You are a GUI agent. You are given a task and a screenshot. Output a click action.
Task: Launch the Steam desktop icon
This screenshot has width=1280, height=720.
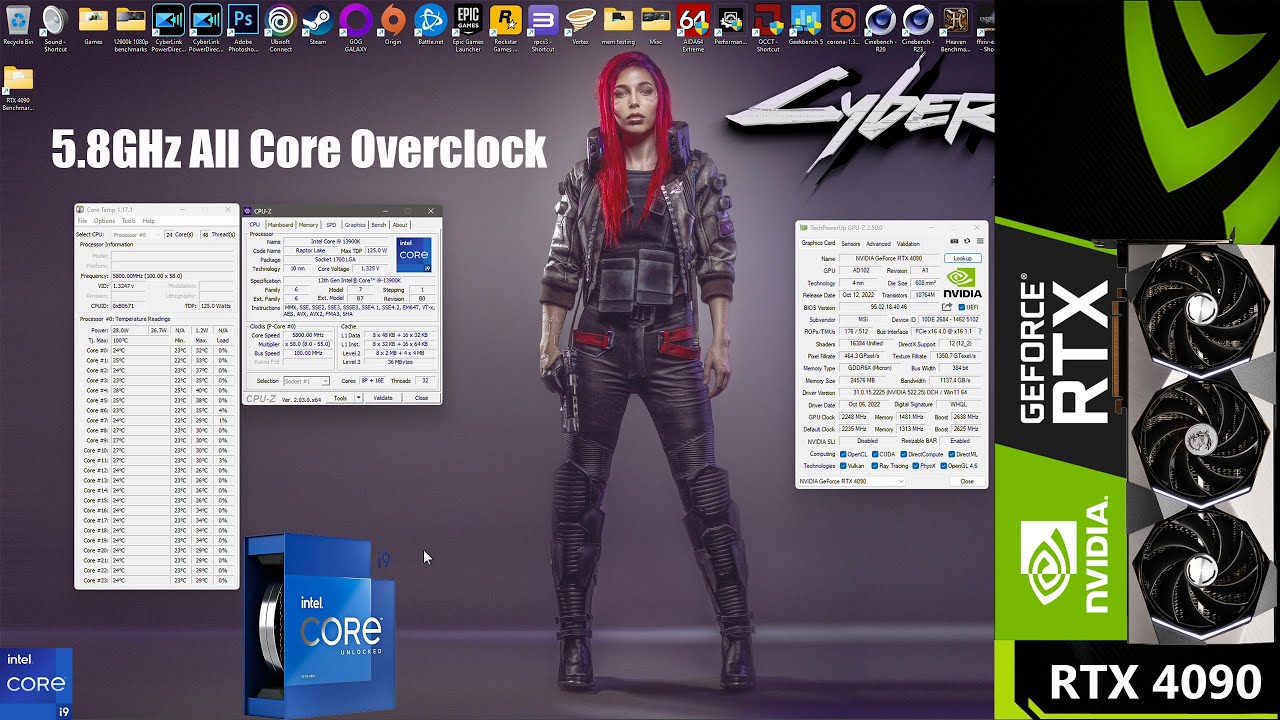coord(318,26)
